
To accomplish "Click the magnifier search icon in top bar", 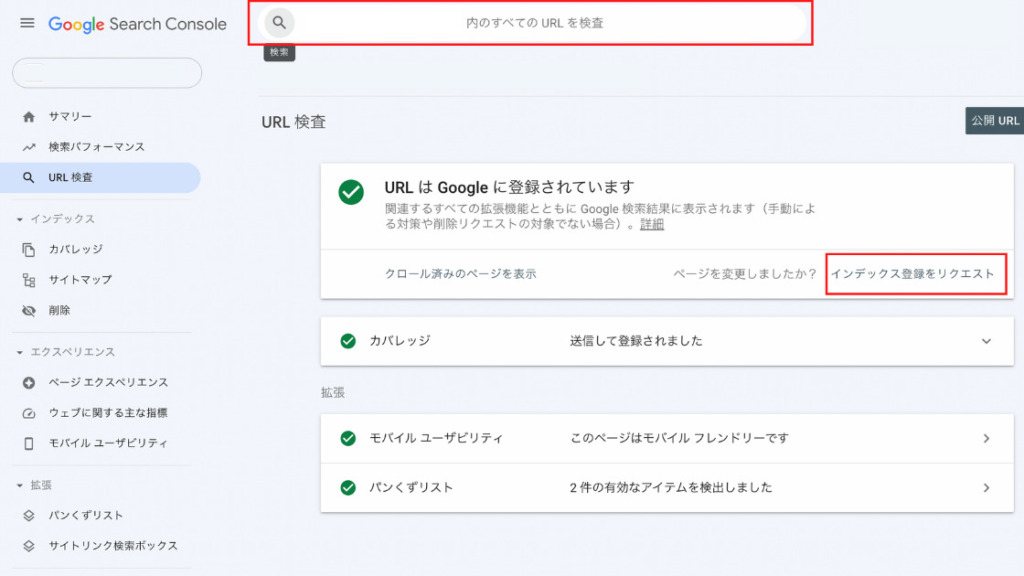I will point(279,23).
